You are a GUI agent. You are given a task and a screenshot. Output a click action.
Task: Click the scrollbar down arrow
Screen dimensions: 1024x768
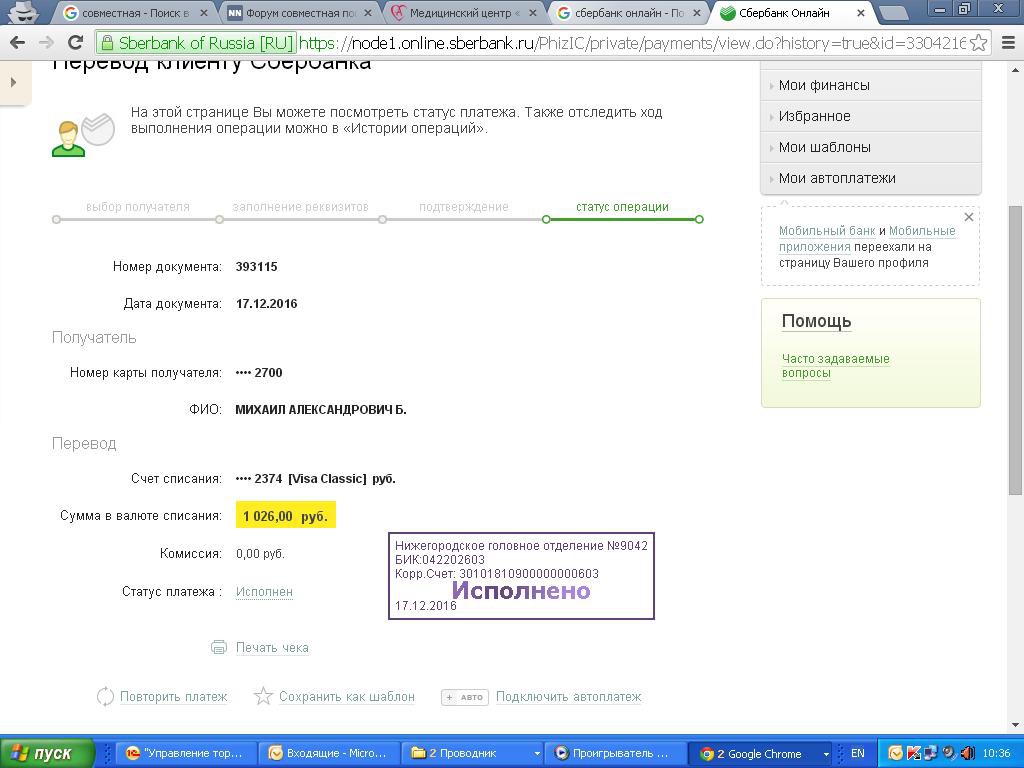coord(1016,725)
